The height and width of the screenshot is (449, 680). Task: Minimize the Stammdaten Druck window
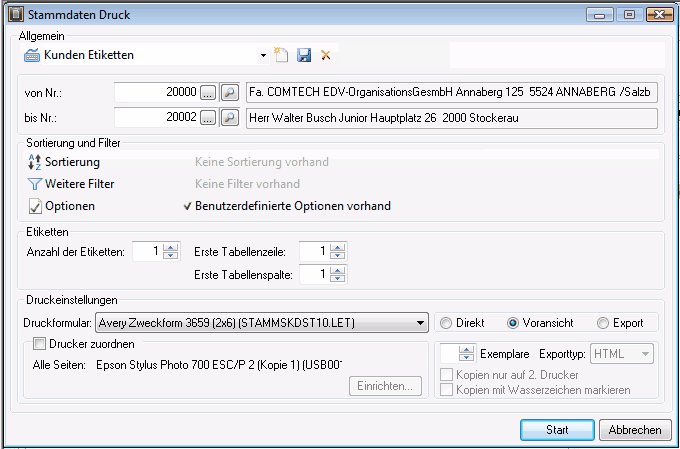pyautogui.click(x=599, y=15)
